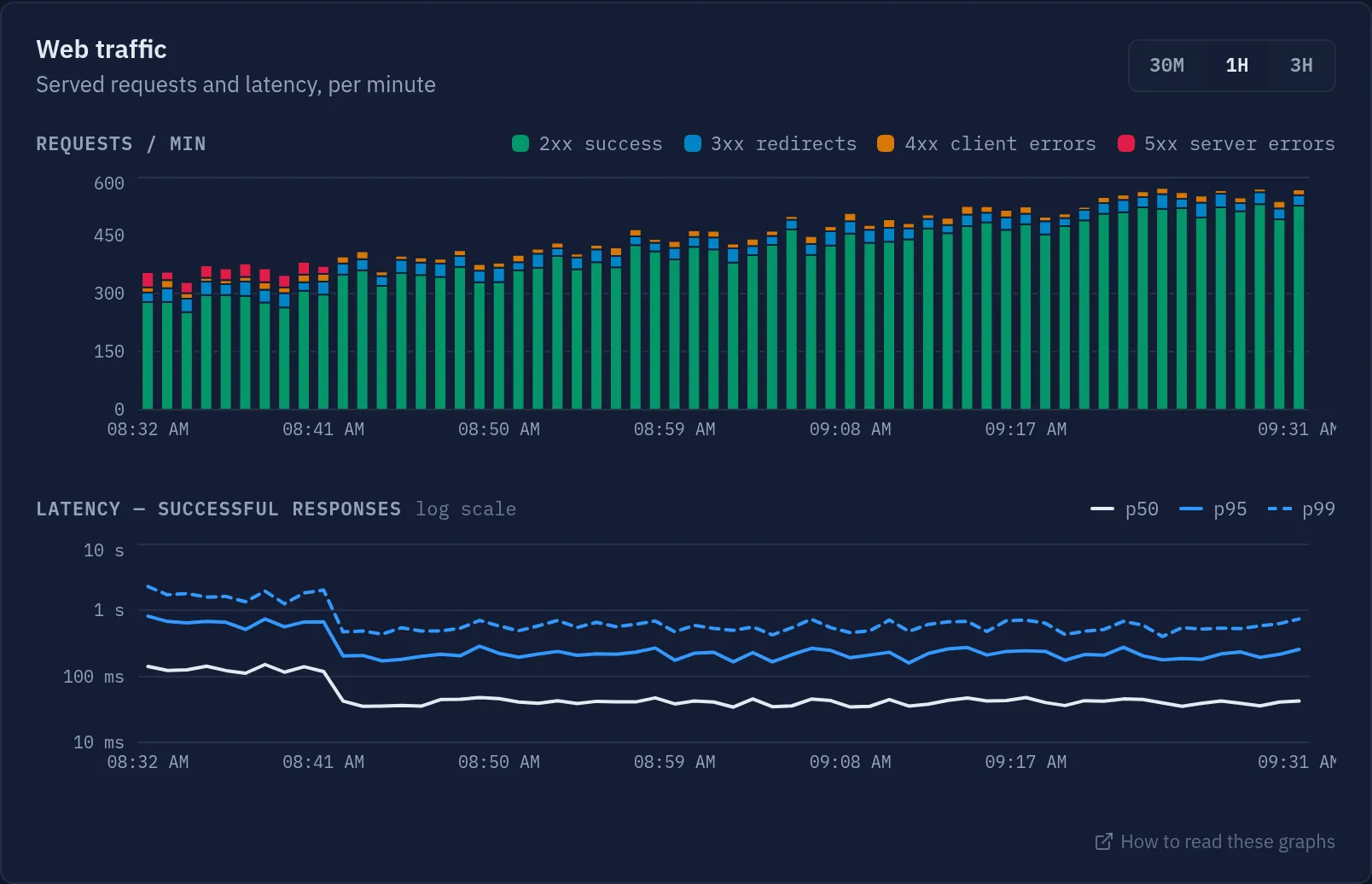Click the 10 ms latency axis label
1372x884 pixels.
pos(99,742)
